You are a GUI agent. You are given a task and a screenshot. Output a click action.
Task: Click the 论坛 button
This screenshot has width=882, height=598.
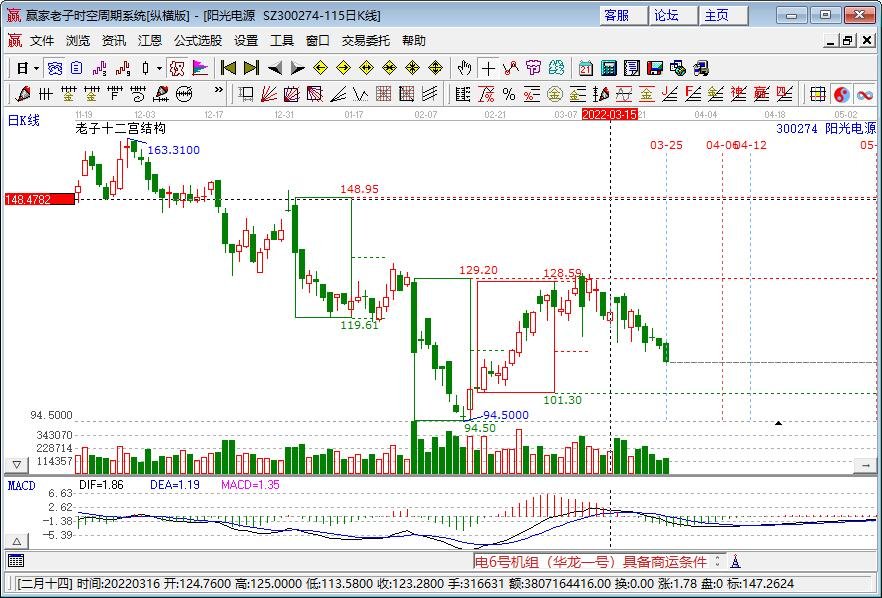(x=673, y=15)
